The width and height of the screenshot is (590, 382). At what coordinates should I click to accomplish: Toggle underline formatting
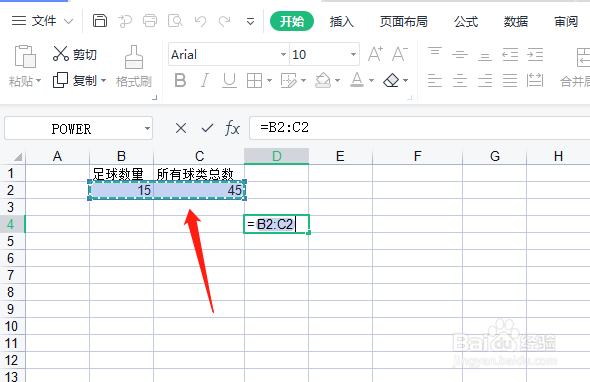coord(229,80)
